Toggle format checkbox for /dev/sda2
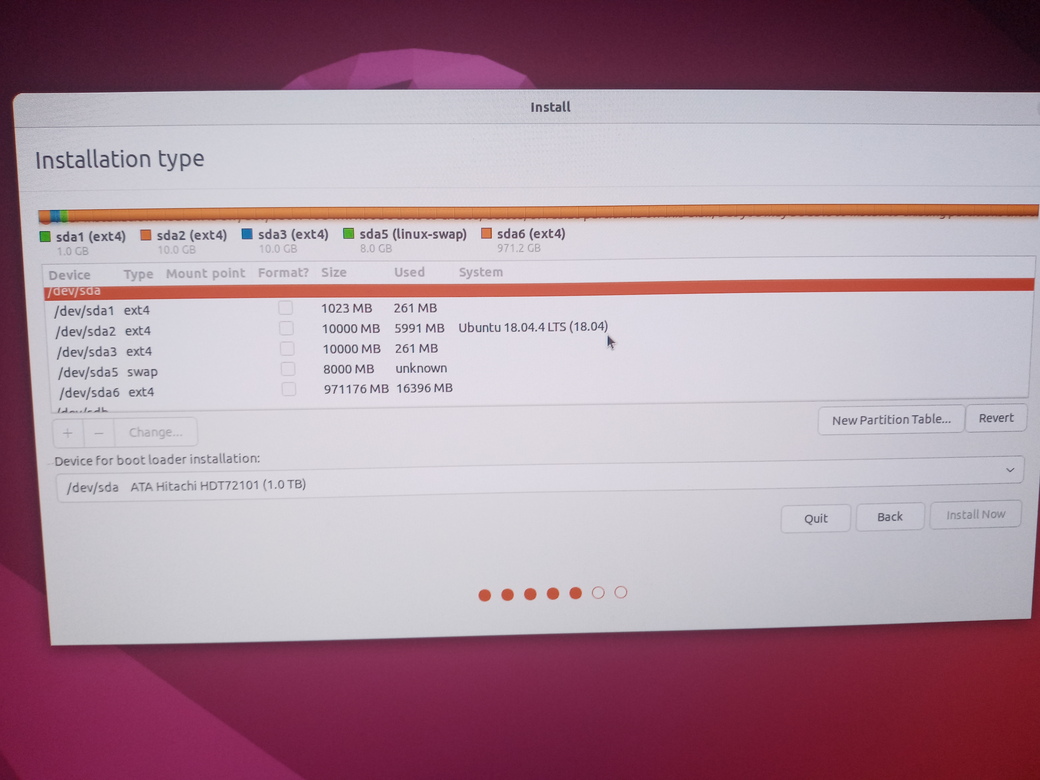The width and height of the screenshot is (1040, 780). tap(286, 328)
